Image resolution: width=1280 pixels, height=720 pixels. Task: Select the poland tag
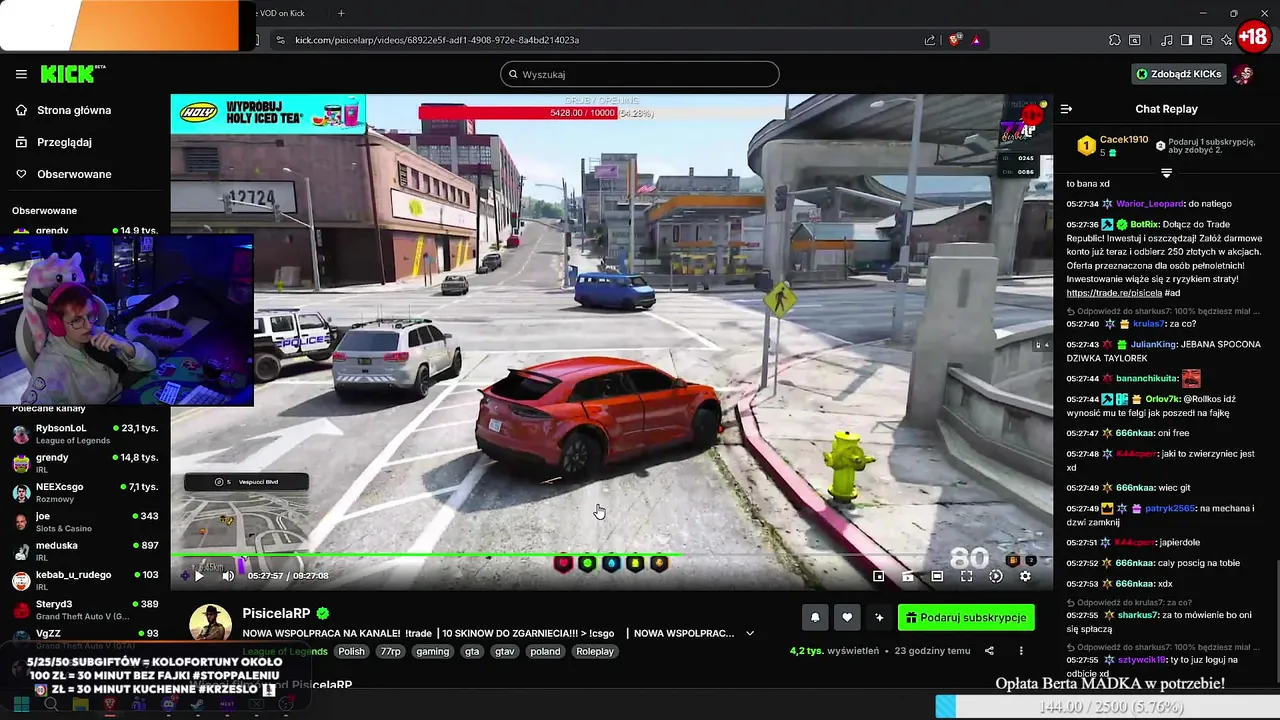pyautogui.click(x=545, y=651)
